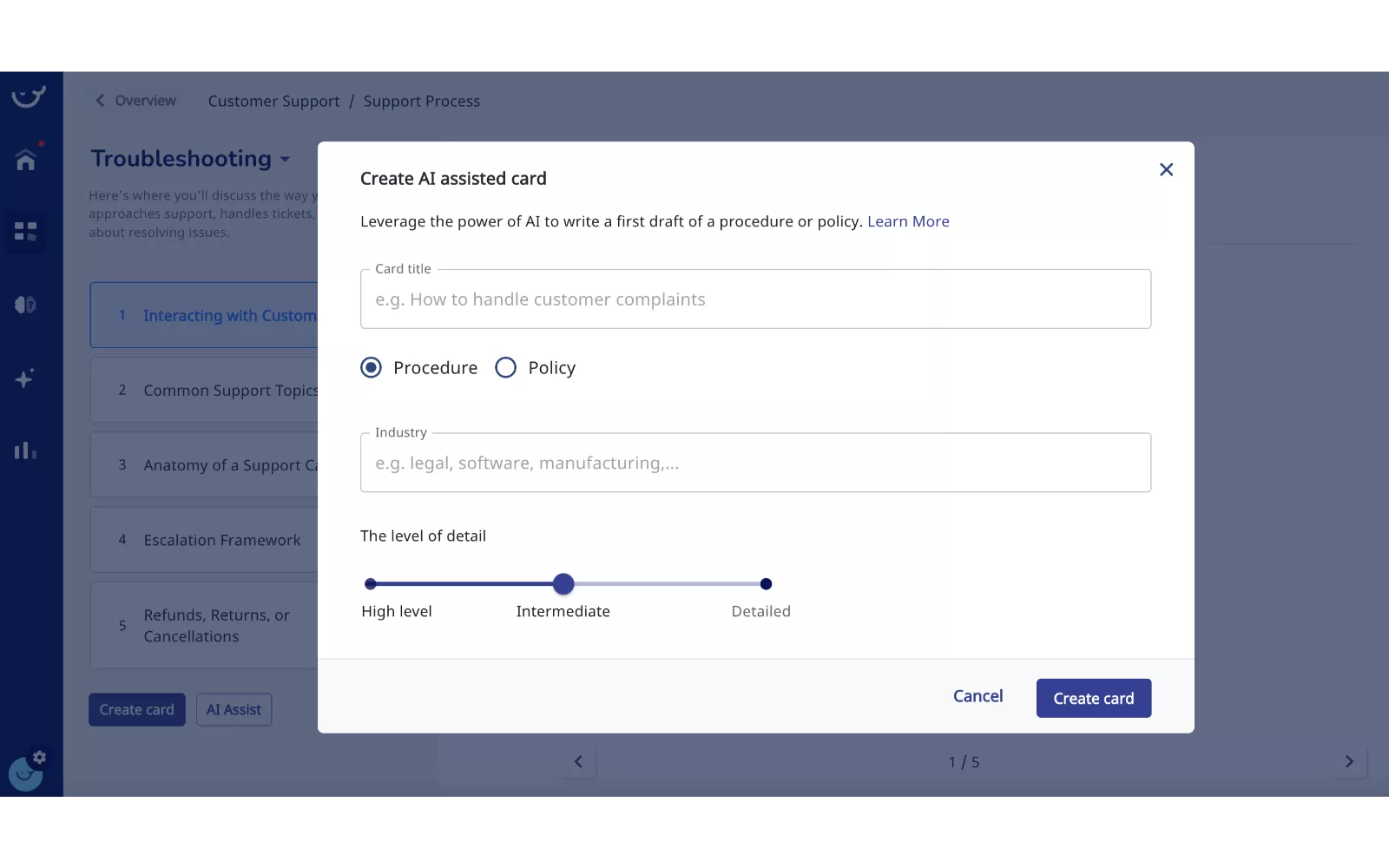Click the Learn More link

908,221
